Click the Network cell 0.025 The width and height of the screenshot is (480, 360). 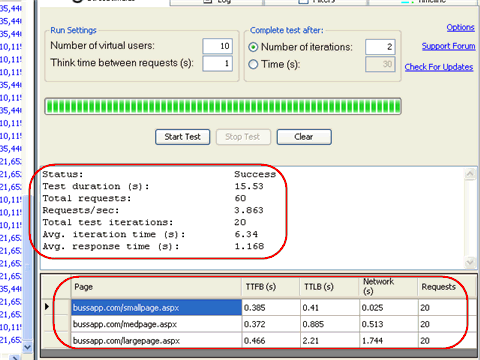click(389, 307)
